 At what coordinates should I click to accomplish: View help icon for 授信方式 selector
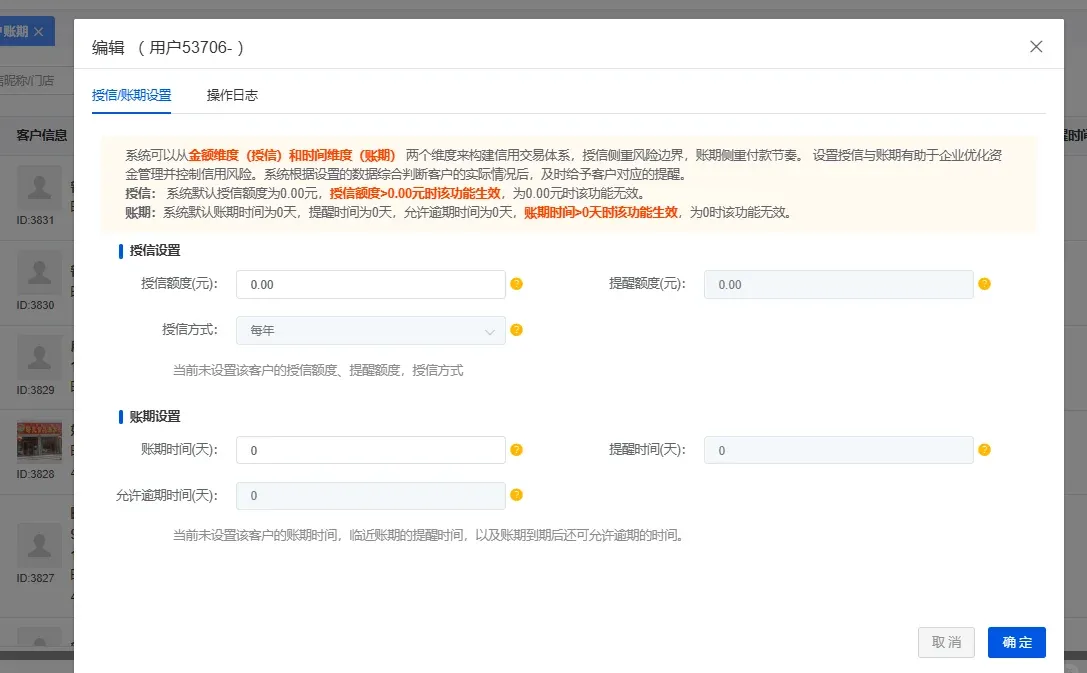click(517, 330)
